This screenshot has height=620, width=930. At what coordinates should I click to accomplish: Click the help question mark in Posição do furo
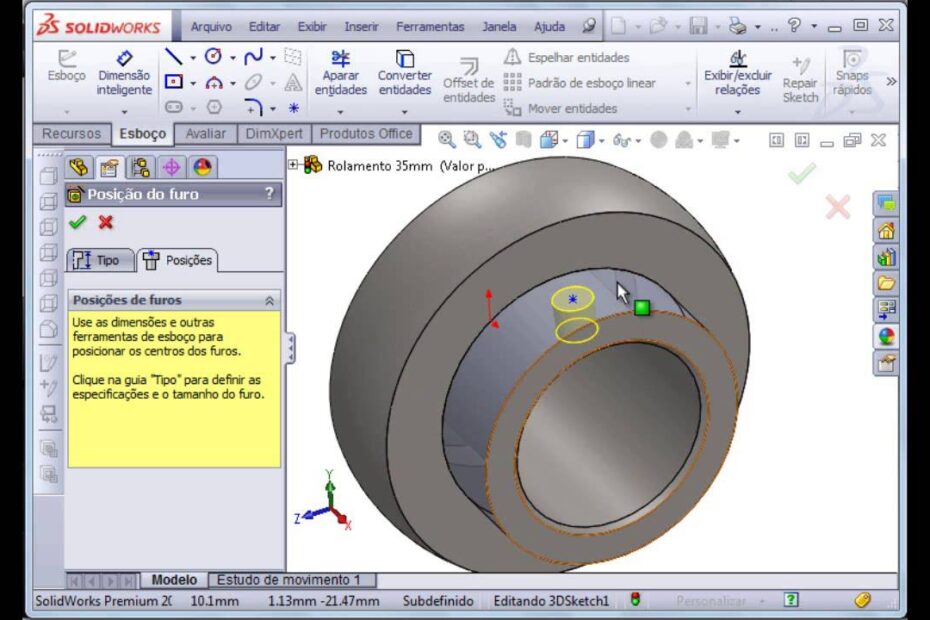(269, 194)
